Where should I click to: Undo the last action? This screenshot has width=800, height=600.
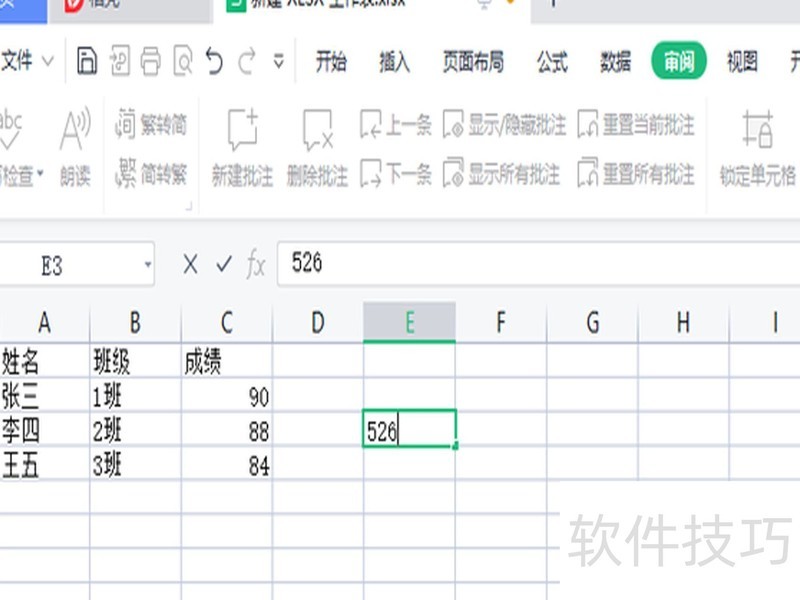tap(214, 61)
